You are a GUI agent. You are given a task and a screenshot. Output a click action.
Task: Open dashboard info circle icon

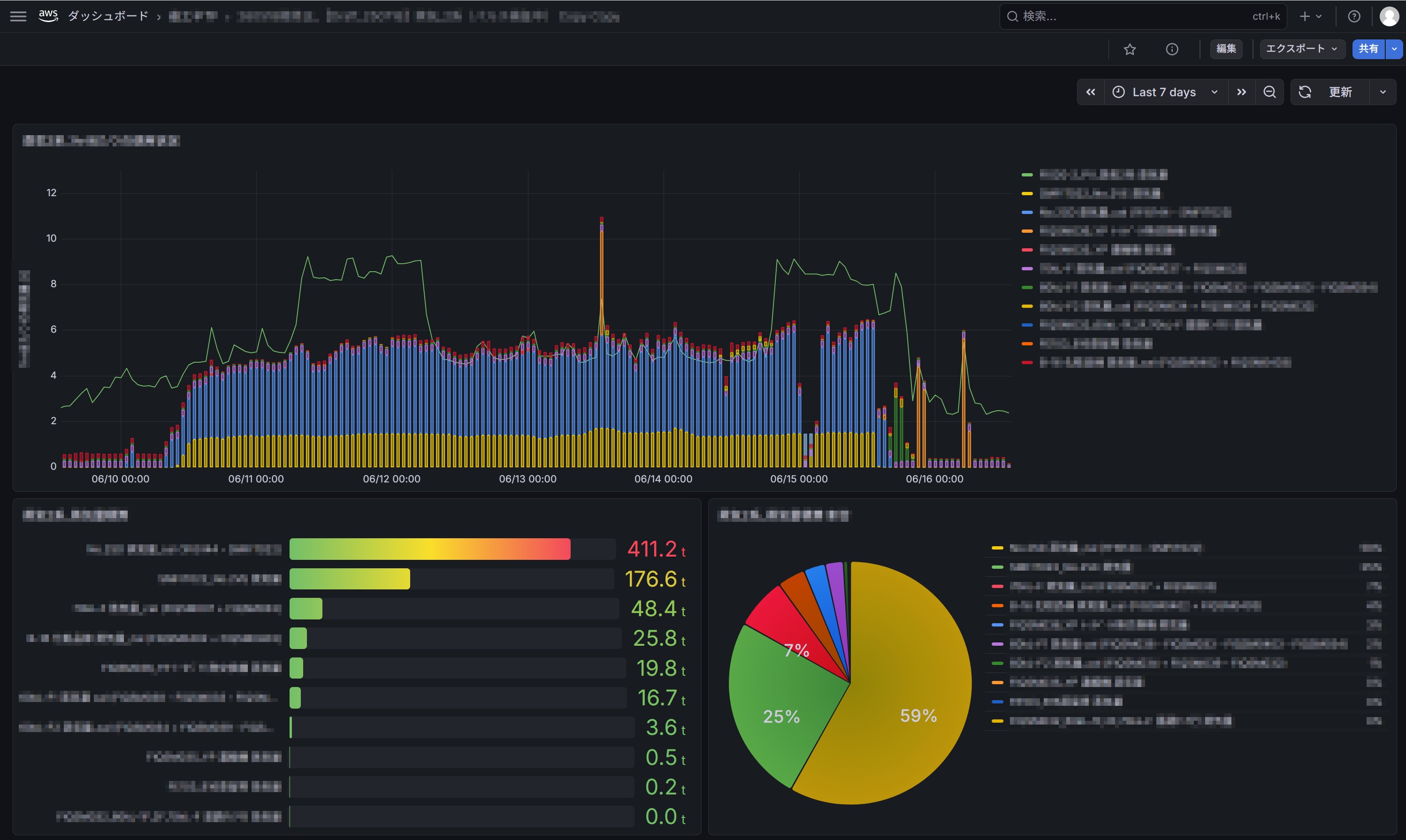coord(1172,49)
